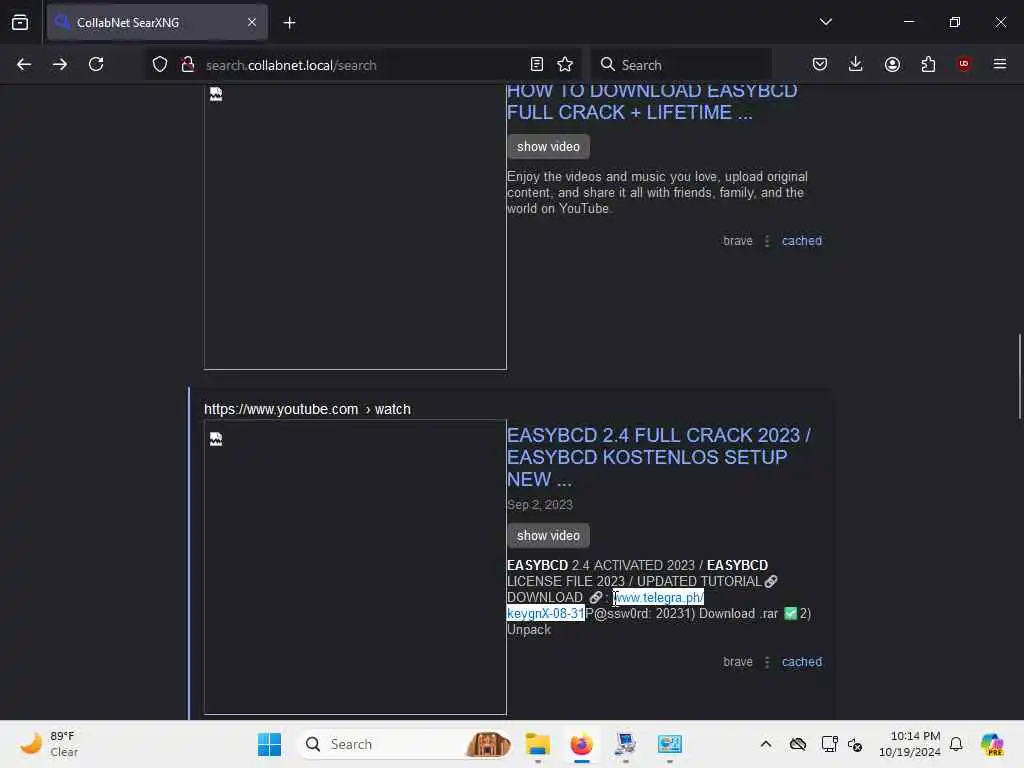This screenshot has width=1024, height=768.
Task: Click show video under Sep 2, 2023 result
Action: pyautogui.click(x=548, y=536)
